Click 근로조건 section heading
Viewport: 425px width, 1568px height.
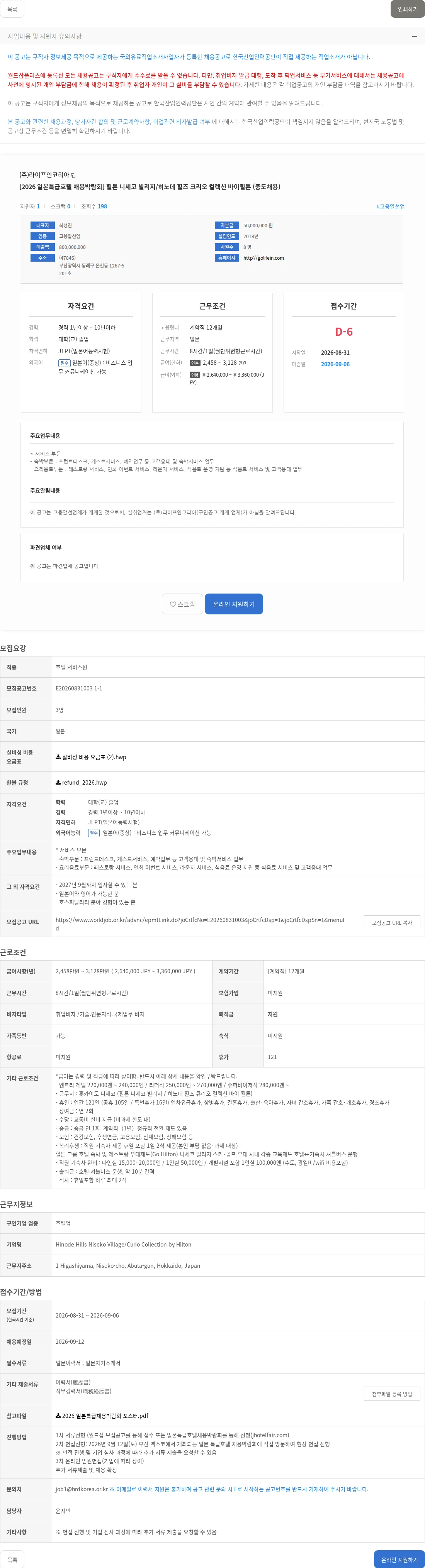point(13,952)
